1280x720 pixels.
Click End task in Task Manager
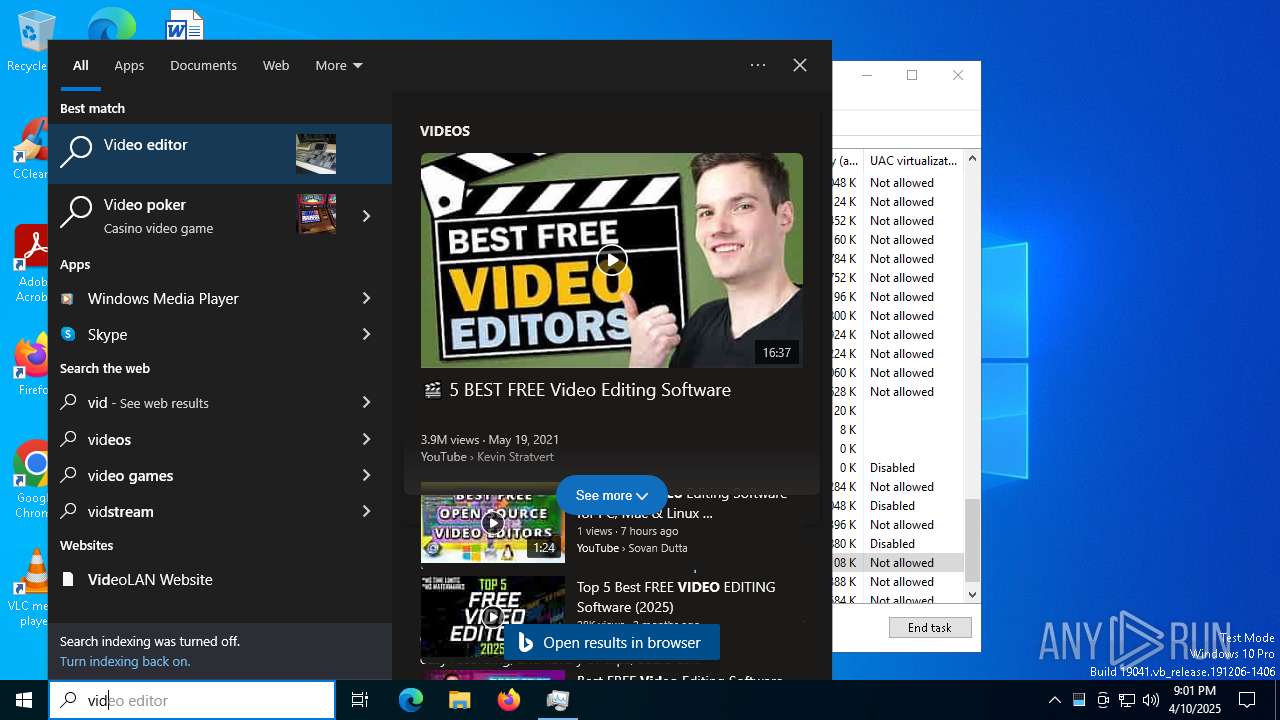[x=929, y=627]
